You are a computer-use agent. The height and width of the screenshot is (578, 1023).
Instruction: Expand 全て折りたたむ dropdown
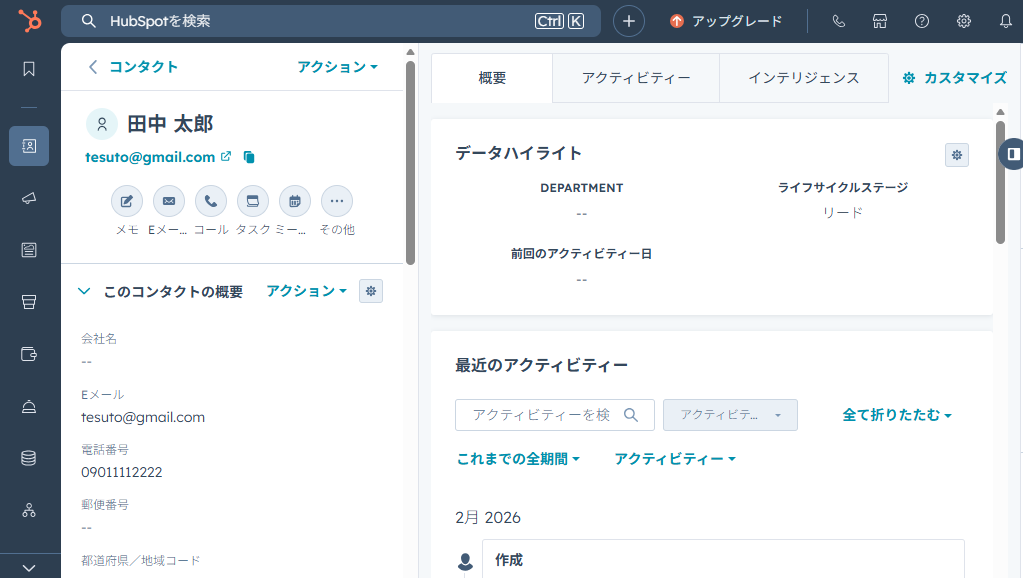(897, 415)
